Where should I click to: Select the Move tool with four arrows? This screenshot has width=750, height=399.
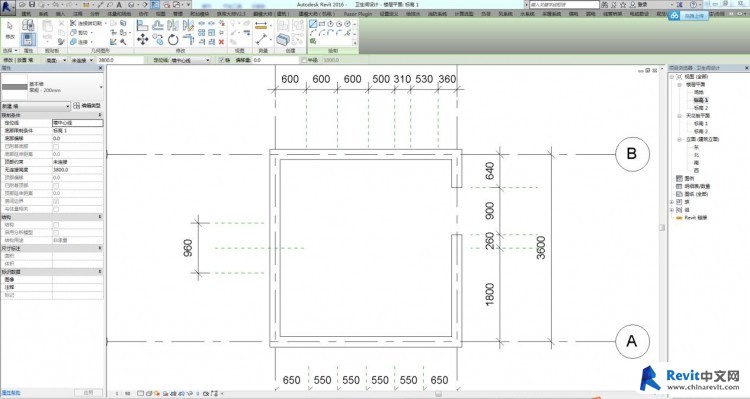[143, 40]
